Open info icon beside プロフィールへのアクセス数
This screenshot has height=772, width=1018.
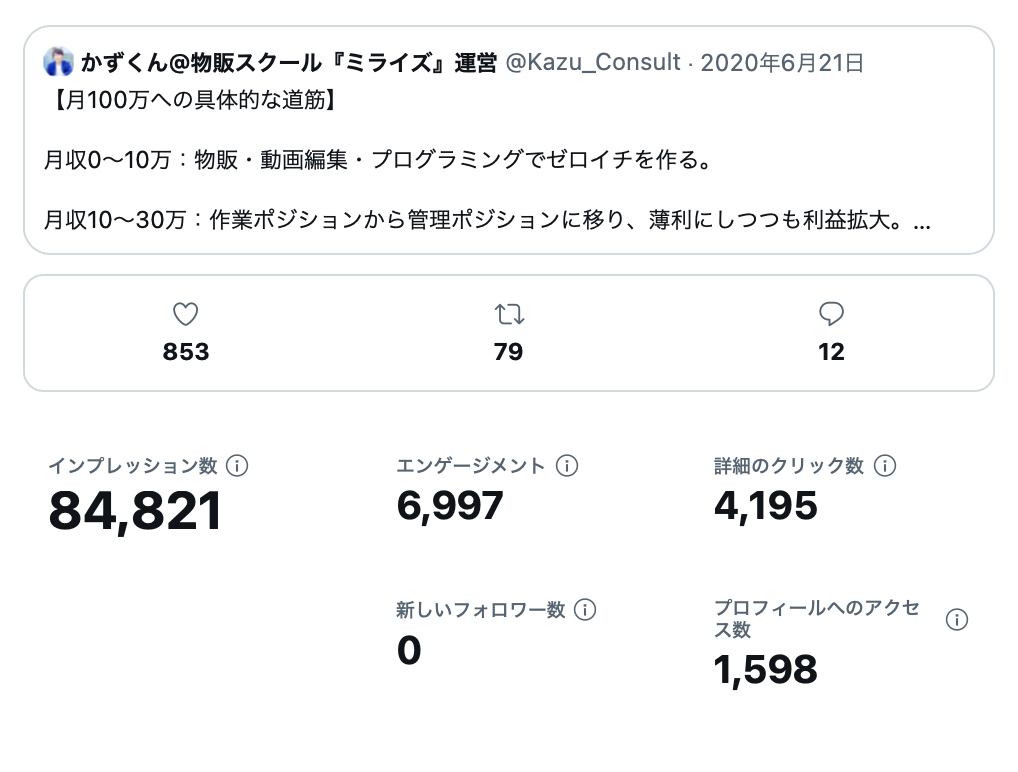[956, 619]
